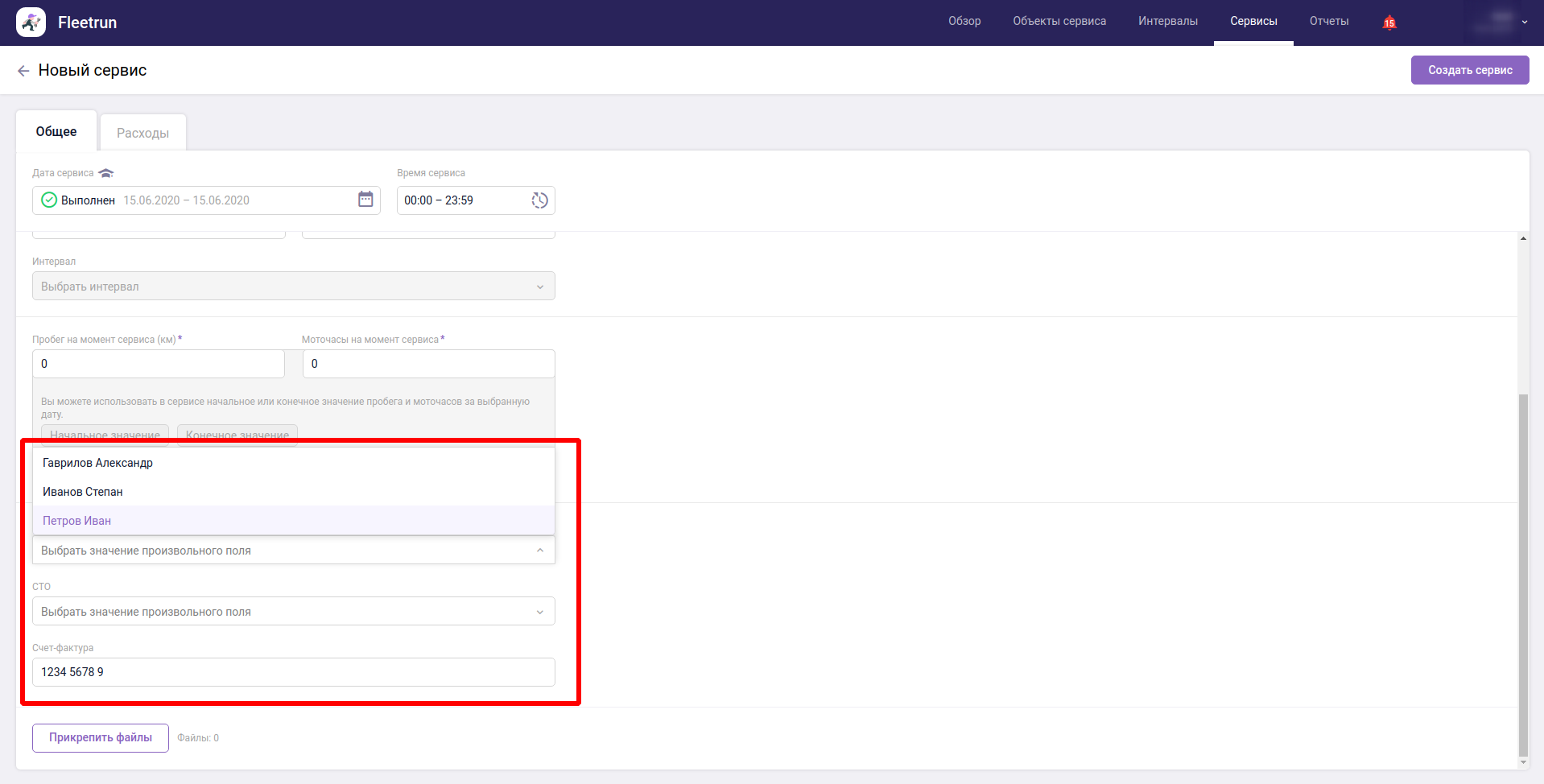Choose Иванов Степан option

83,492
